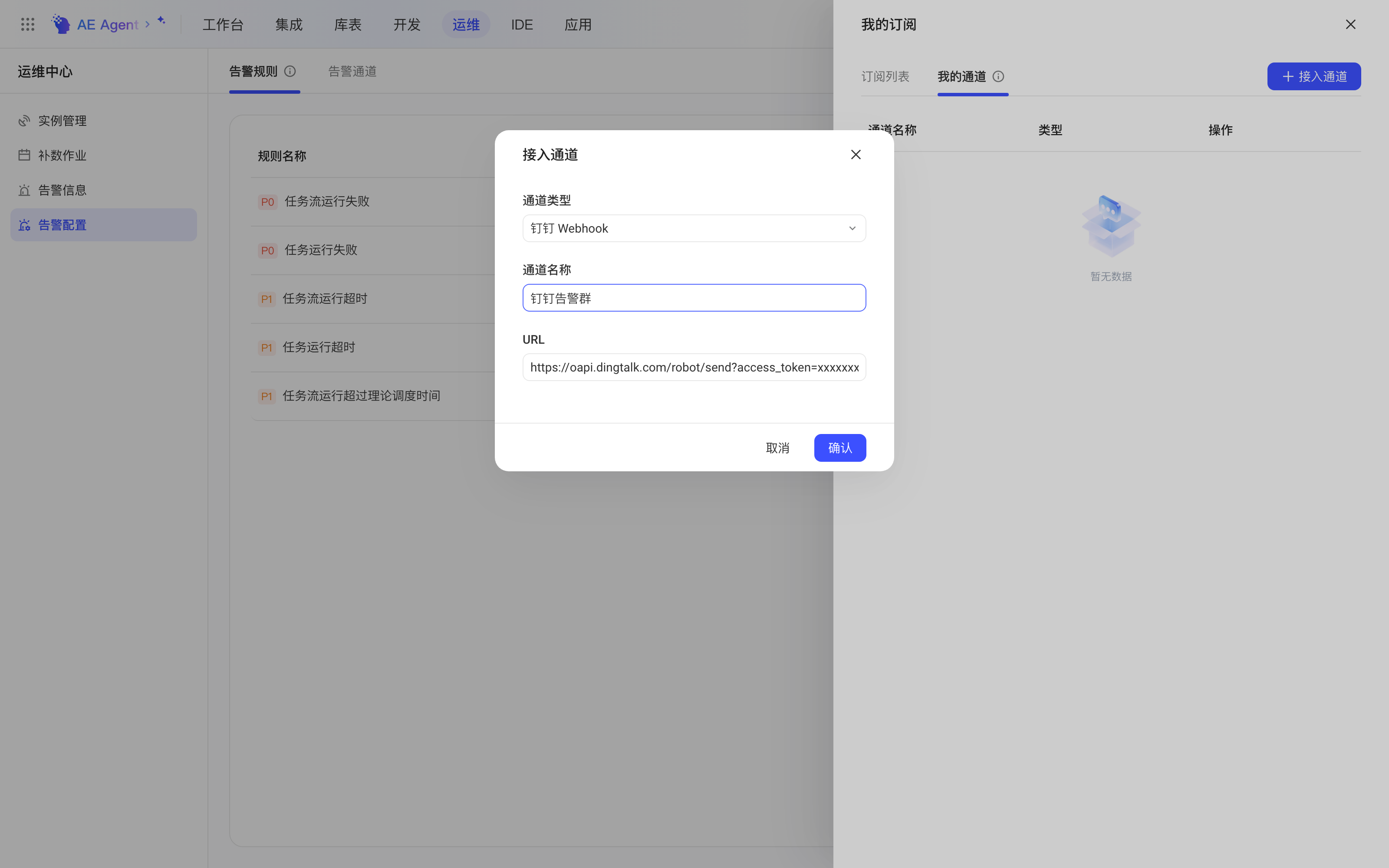1389x868 pixels.
Task: Select 实例管理 in sidebar
Action: pos(103,121)
